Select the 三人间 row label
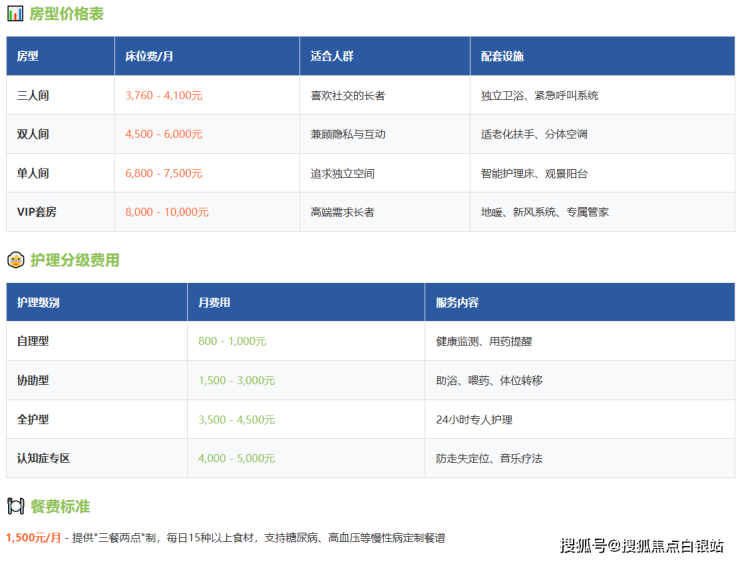The image size is (740, 562). 33,95
